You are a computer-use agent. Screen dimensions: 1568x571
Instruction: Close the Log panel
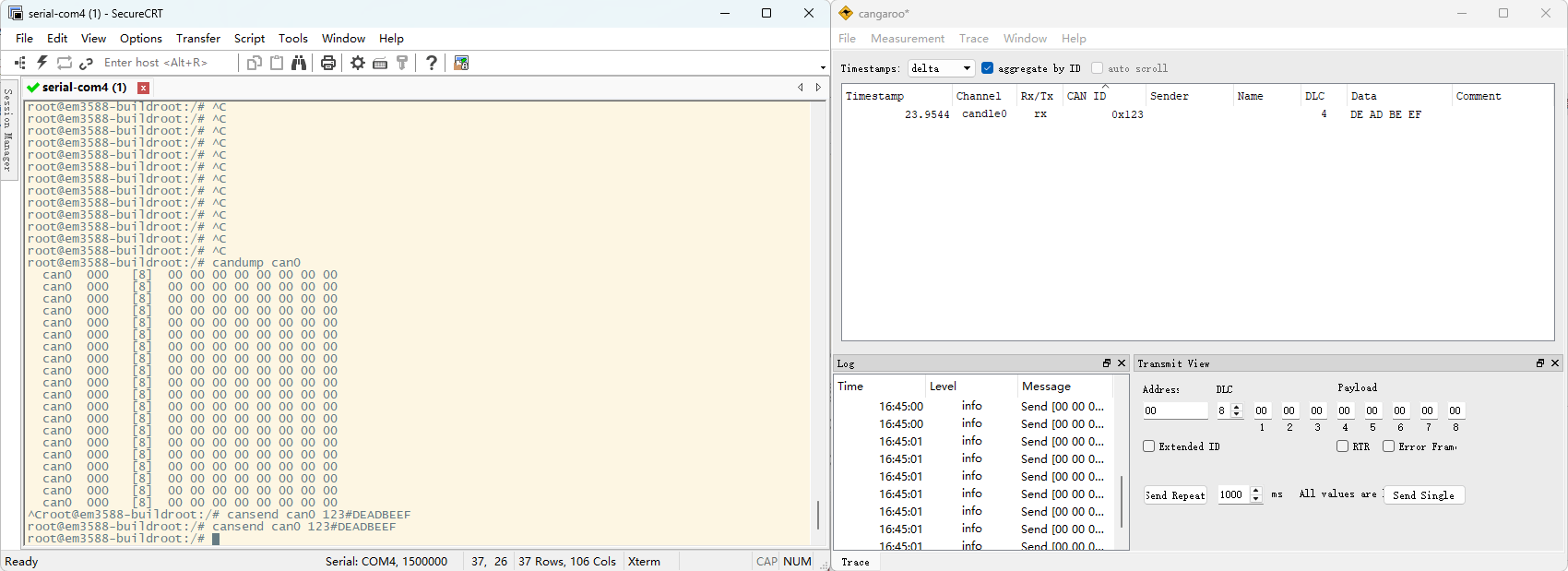click(1122, 363)
